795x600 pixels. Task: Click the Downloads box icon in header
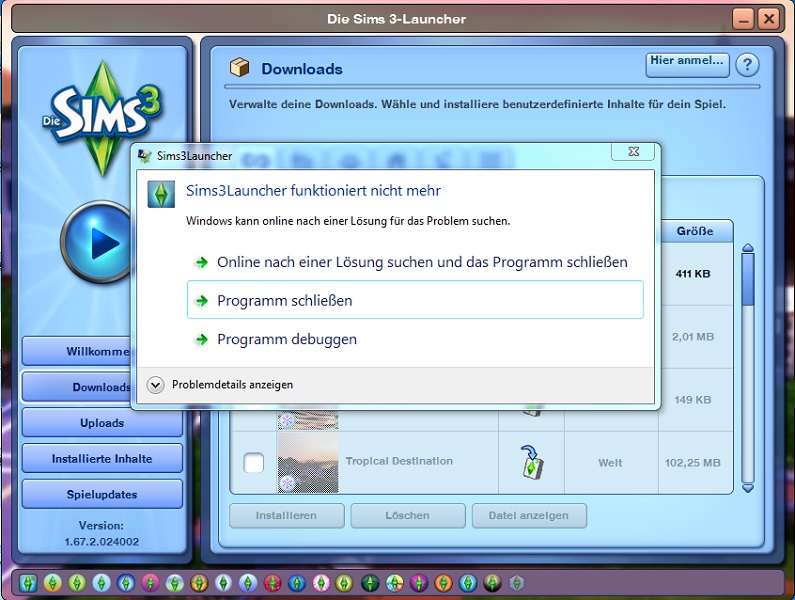tap(239, 67)
